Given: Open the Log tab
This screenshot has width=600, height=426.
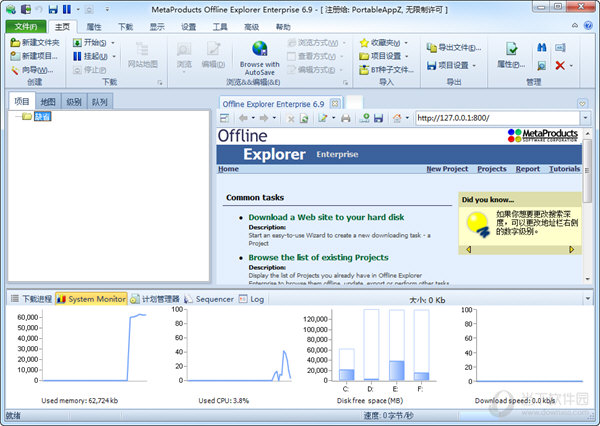Looking at the screenshot, I should 252,299.
